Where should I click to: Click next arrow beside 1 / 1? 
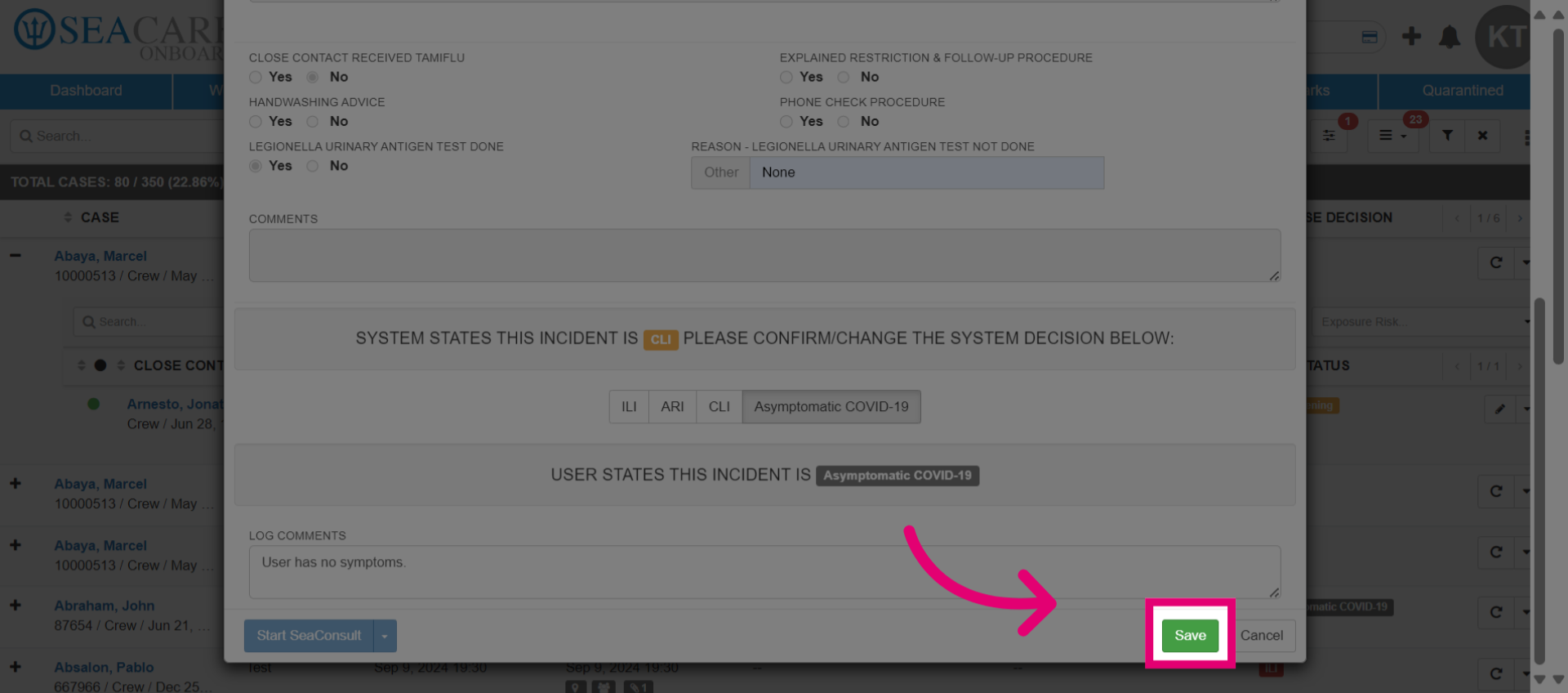pos(1519,366)
